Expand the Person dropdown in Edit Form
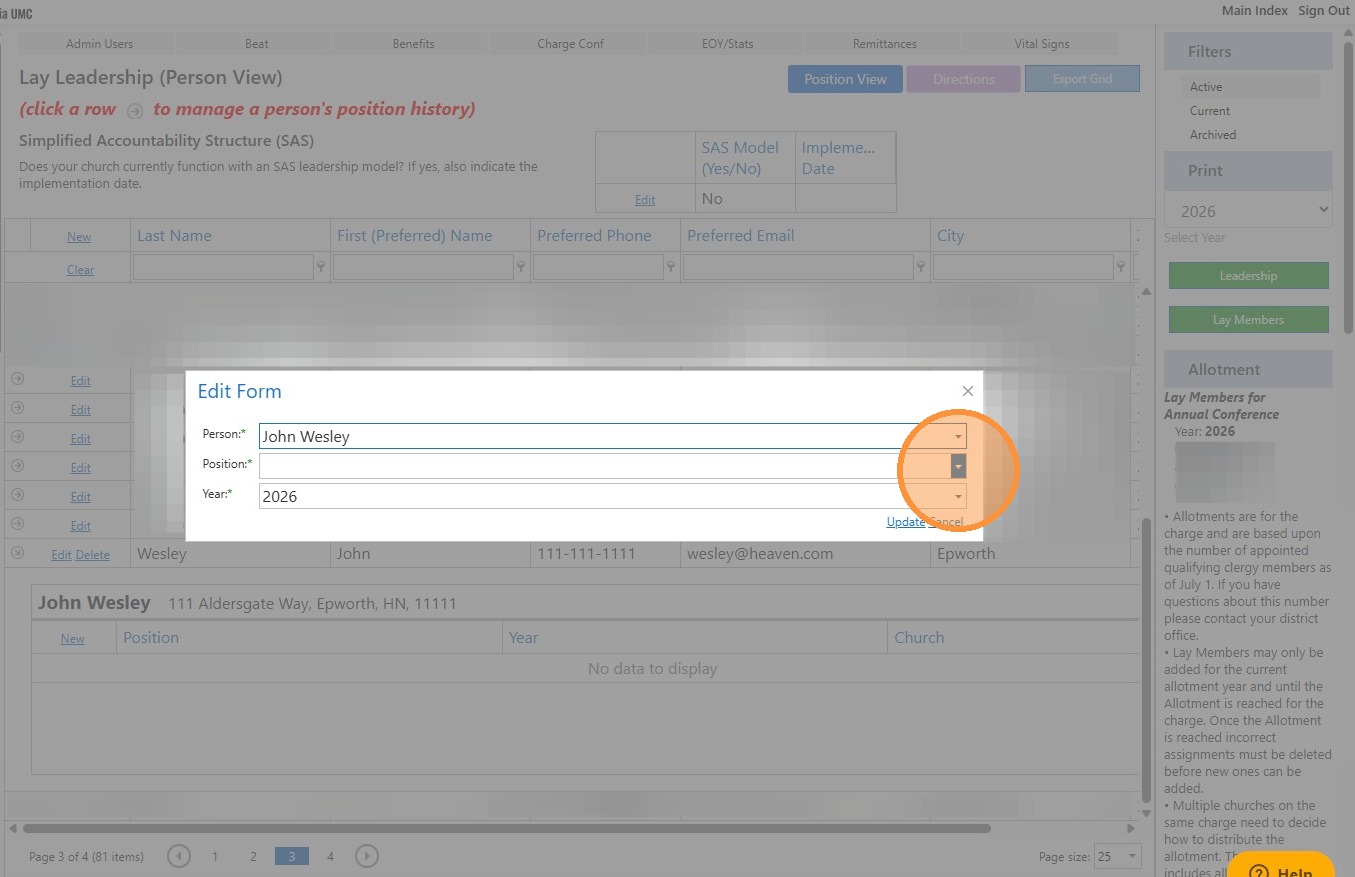 coord(958,436)
